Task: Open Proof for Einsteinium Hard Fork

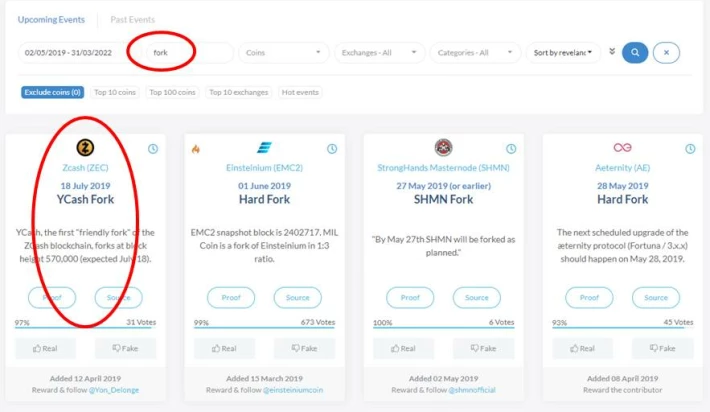Action: (231, 297)
